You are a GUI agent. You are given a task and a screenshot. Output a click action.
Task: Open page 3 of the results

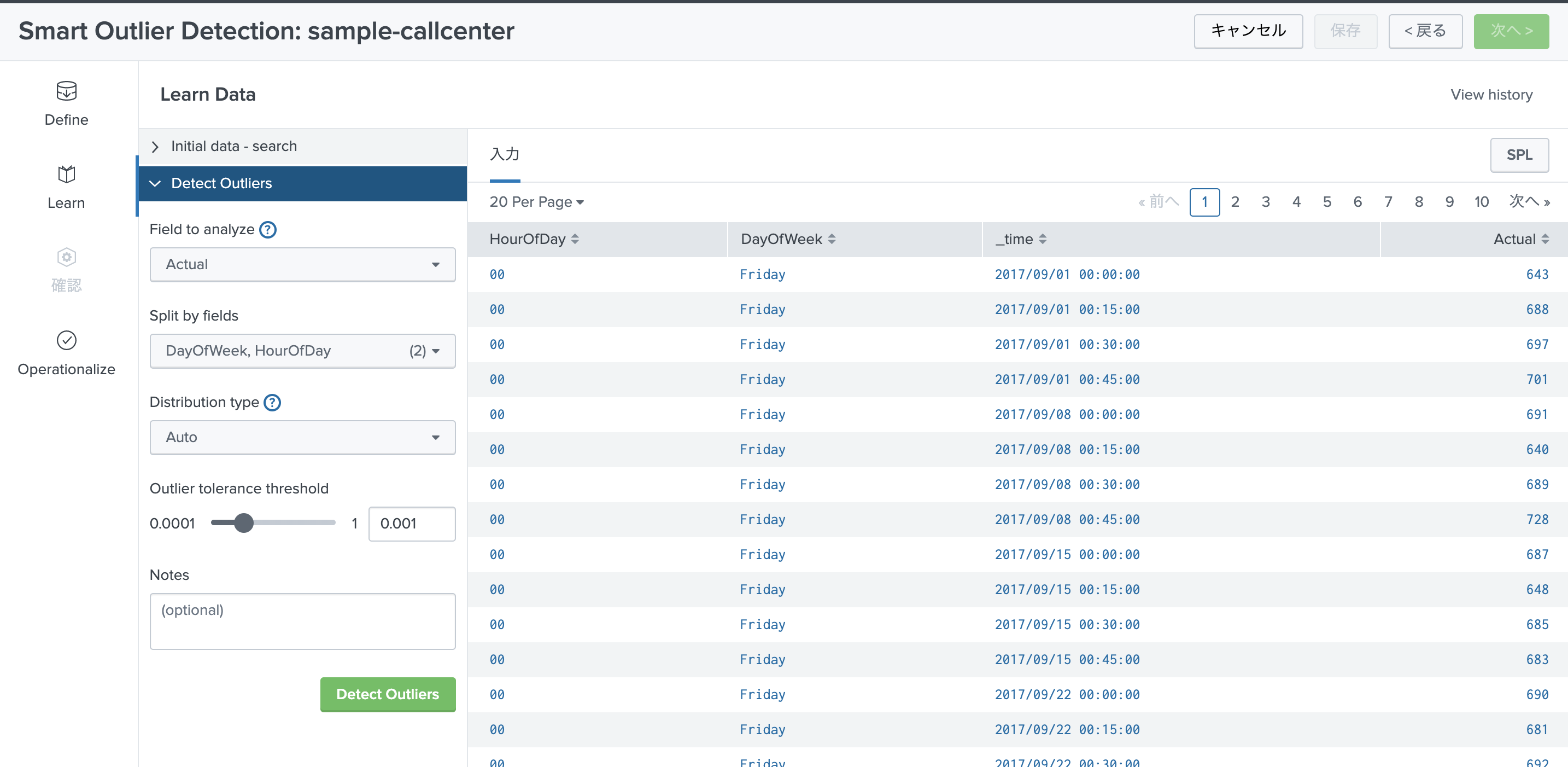[x=1266, y=202]
